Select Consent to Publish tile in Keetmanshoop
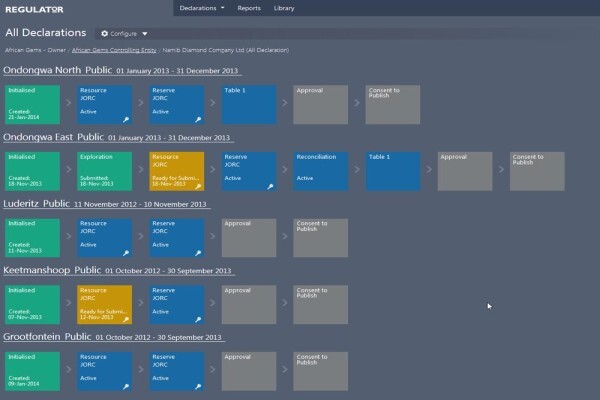The height and width of the screenshot is (400, 600). tap(321, 305)
